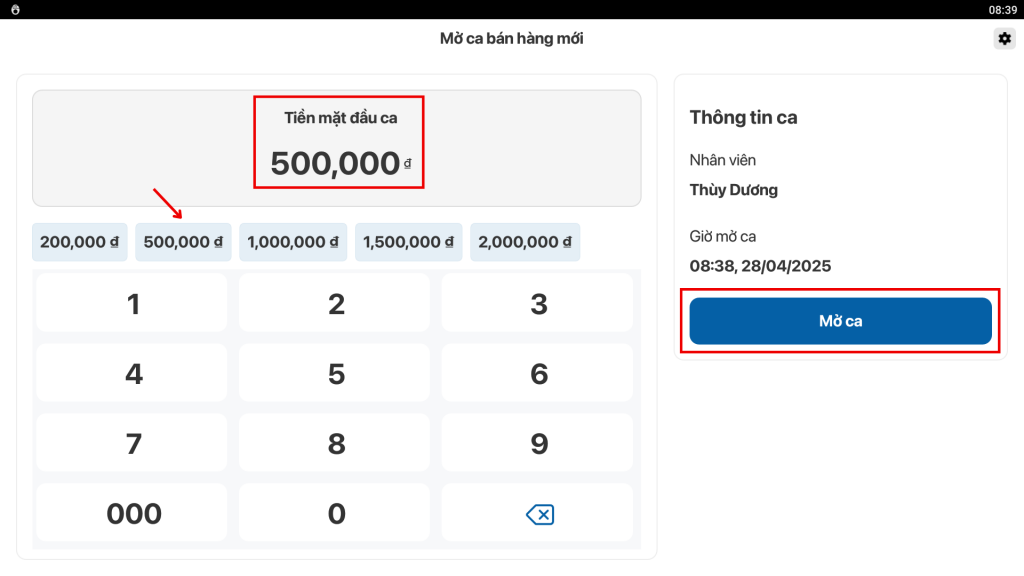The image size is (1024, 576).
Task: Hit number 6 on the keypad
Action: tap(538, 374)
